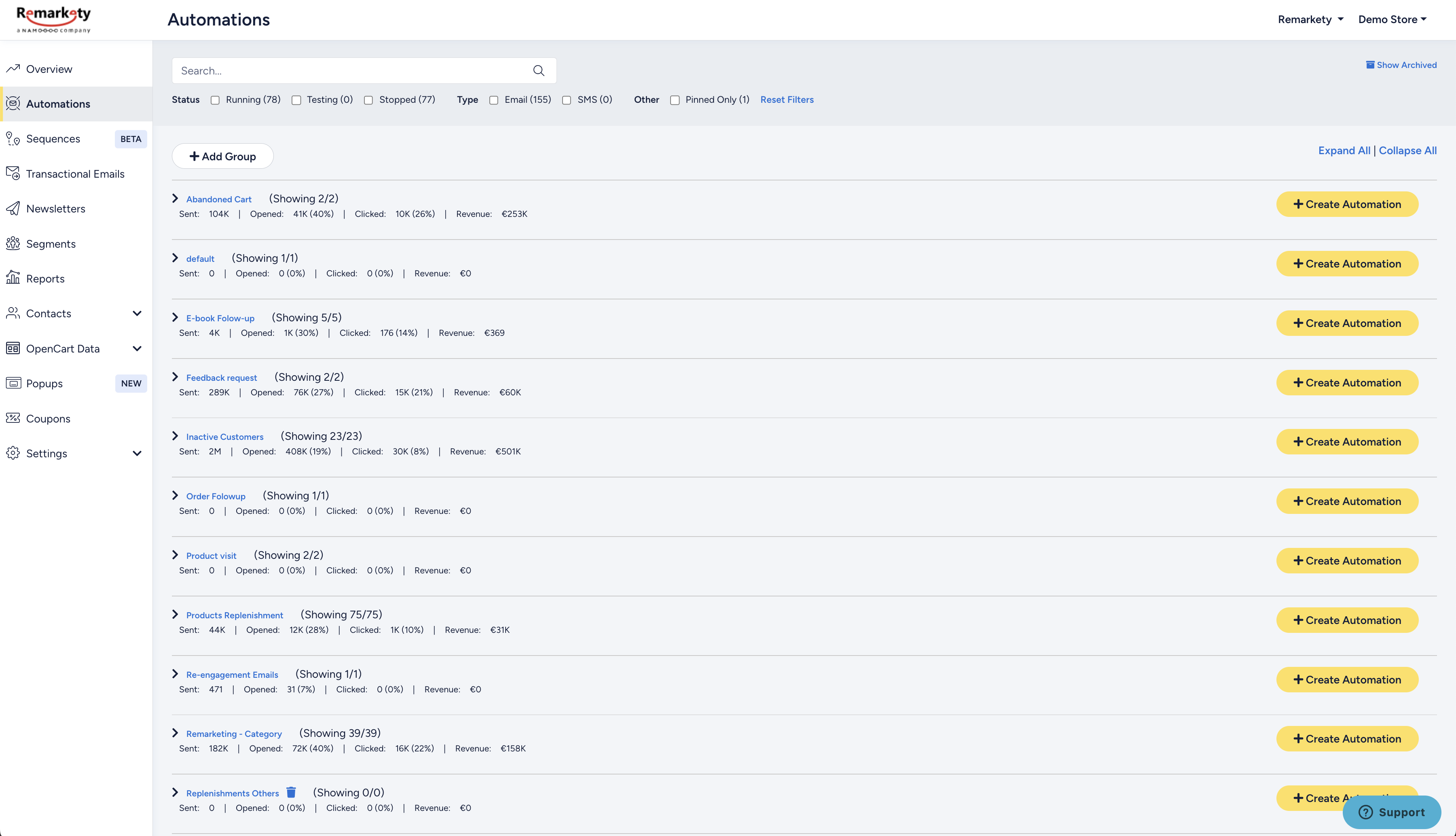Expand the Replenishments Others group chevron

pyautogui.click(x=175, y=792)
